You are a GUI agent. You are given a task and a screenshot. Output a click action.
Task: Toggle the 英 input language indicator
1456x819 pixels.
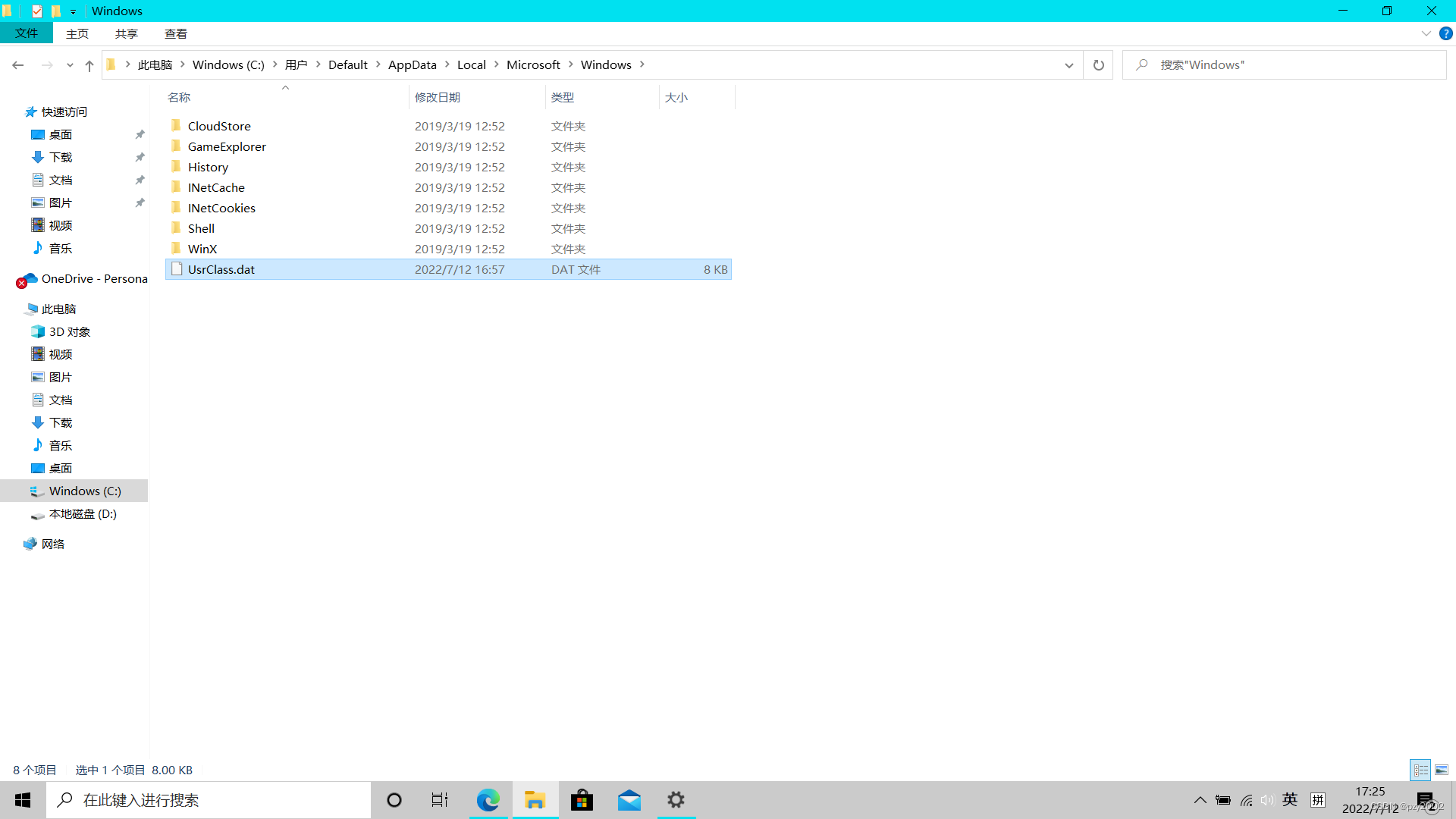coord(1289,800)
